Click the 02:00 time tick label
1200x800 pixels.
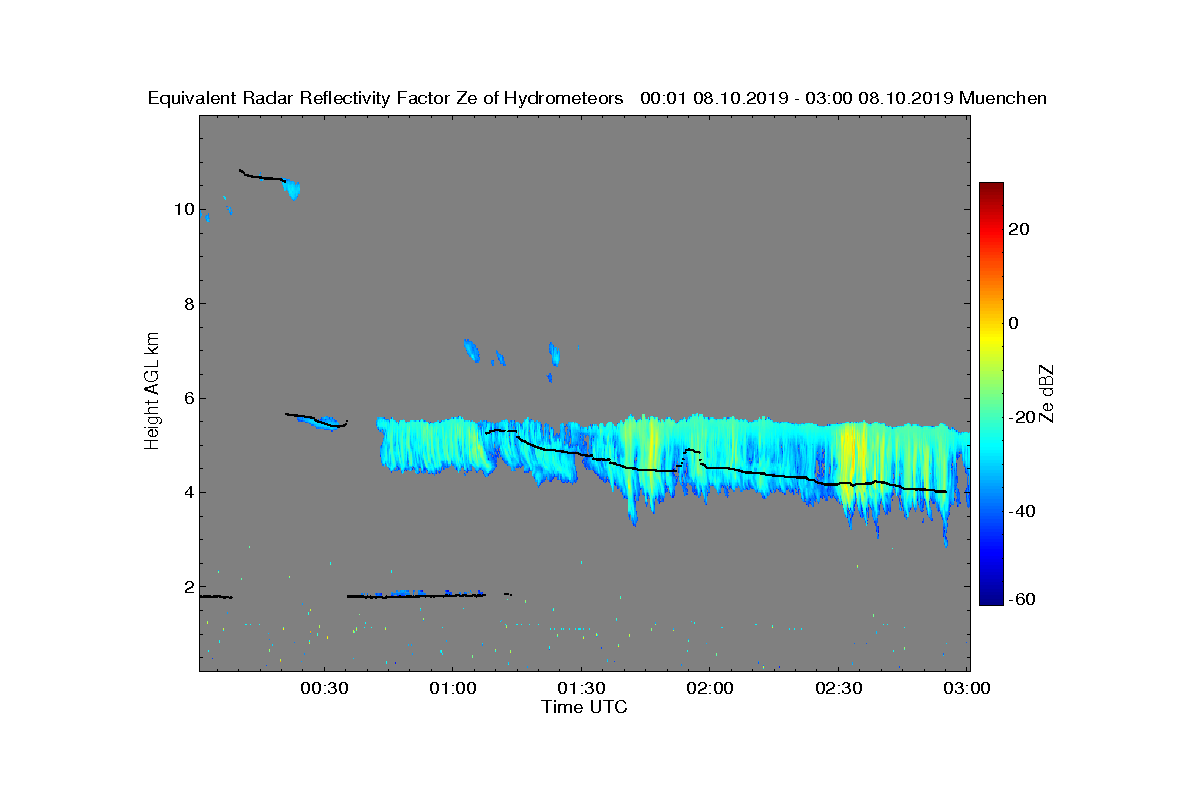[x=709, y=689]
